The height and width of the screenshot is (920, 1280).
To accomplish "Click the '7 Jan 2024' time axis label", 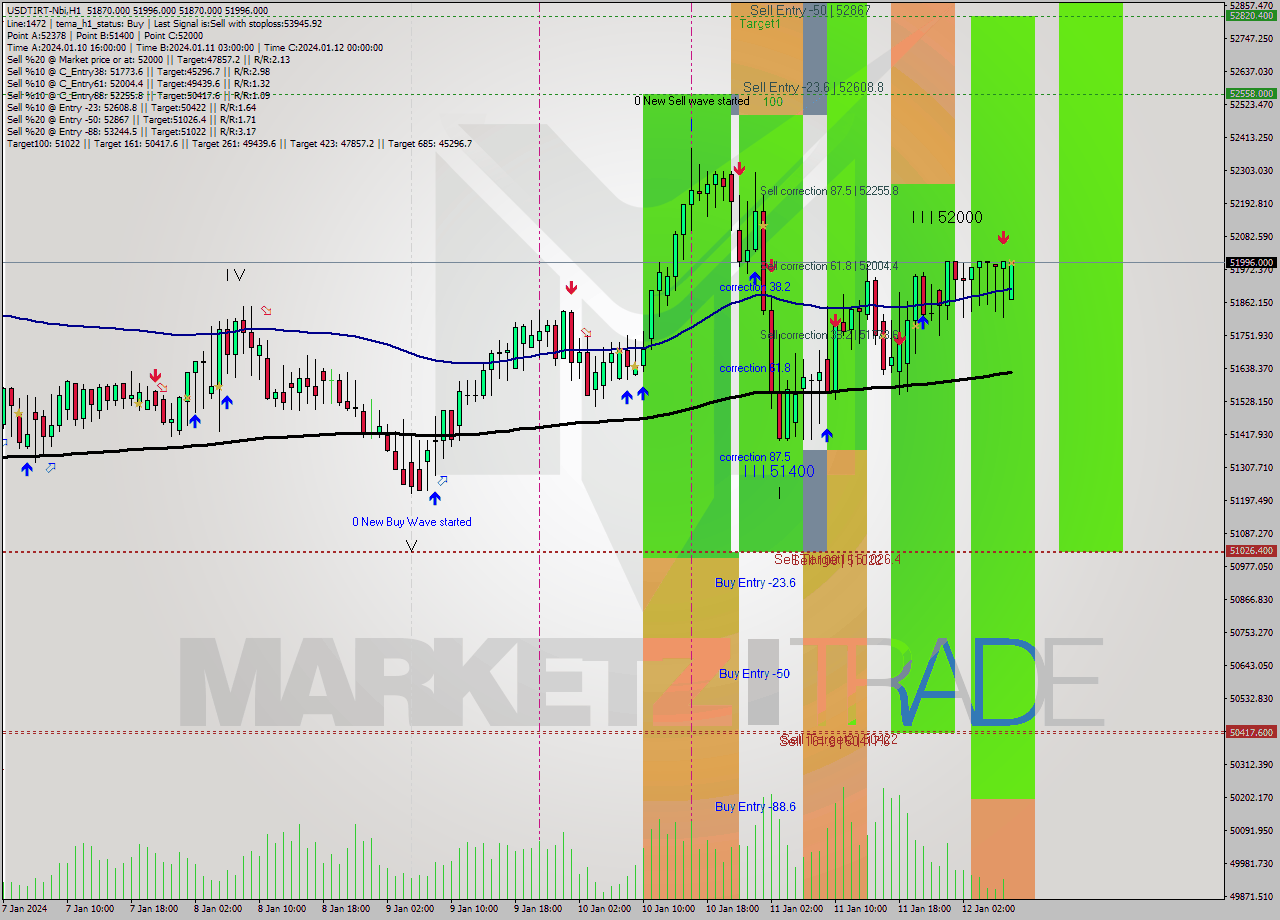I will [x=24, y=909].
